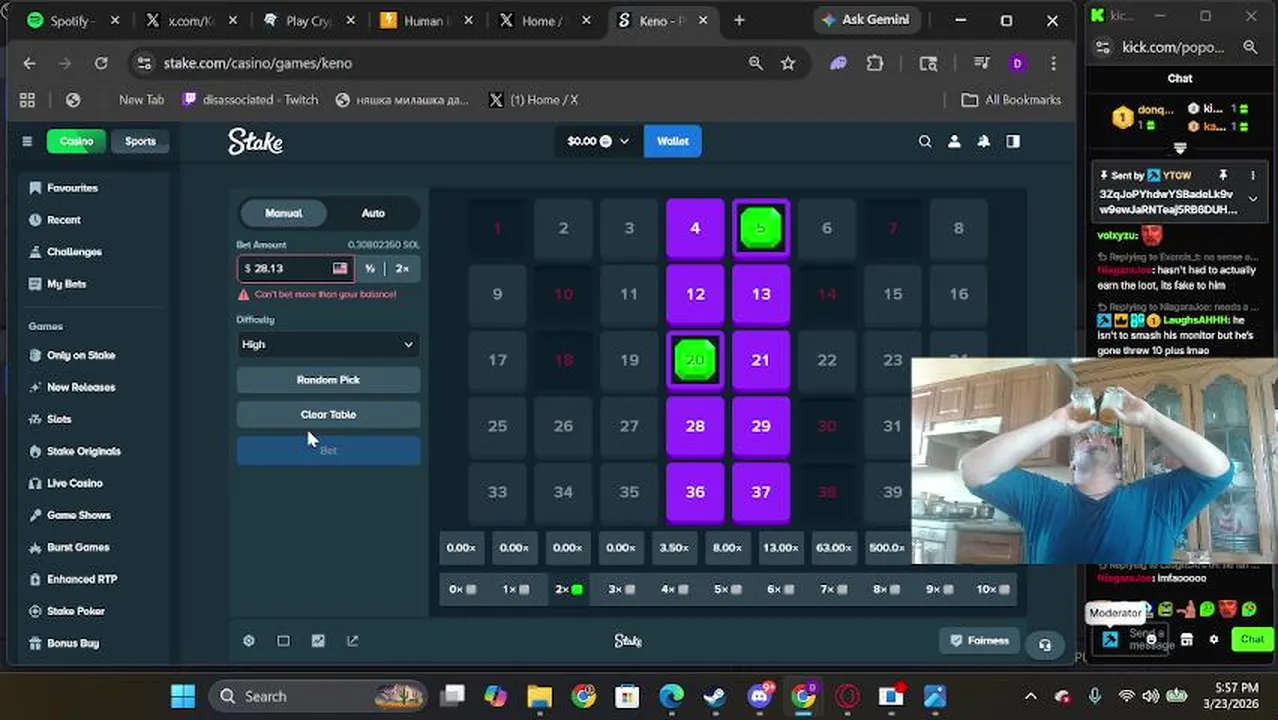
Task: Click the Random Pick button
Action: (328, 380)
